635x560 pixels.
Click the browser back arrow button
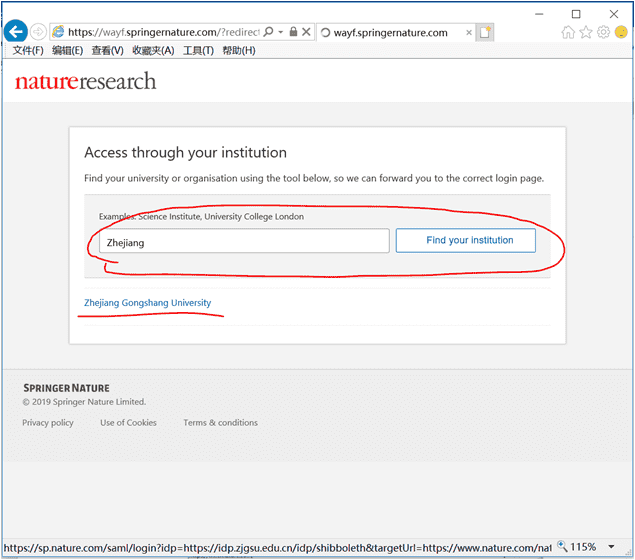tap(15, 32)
